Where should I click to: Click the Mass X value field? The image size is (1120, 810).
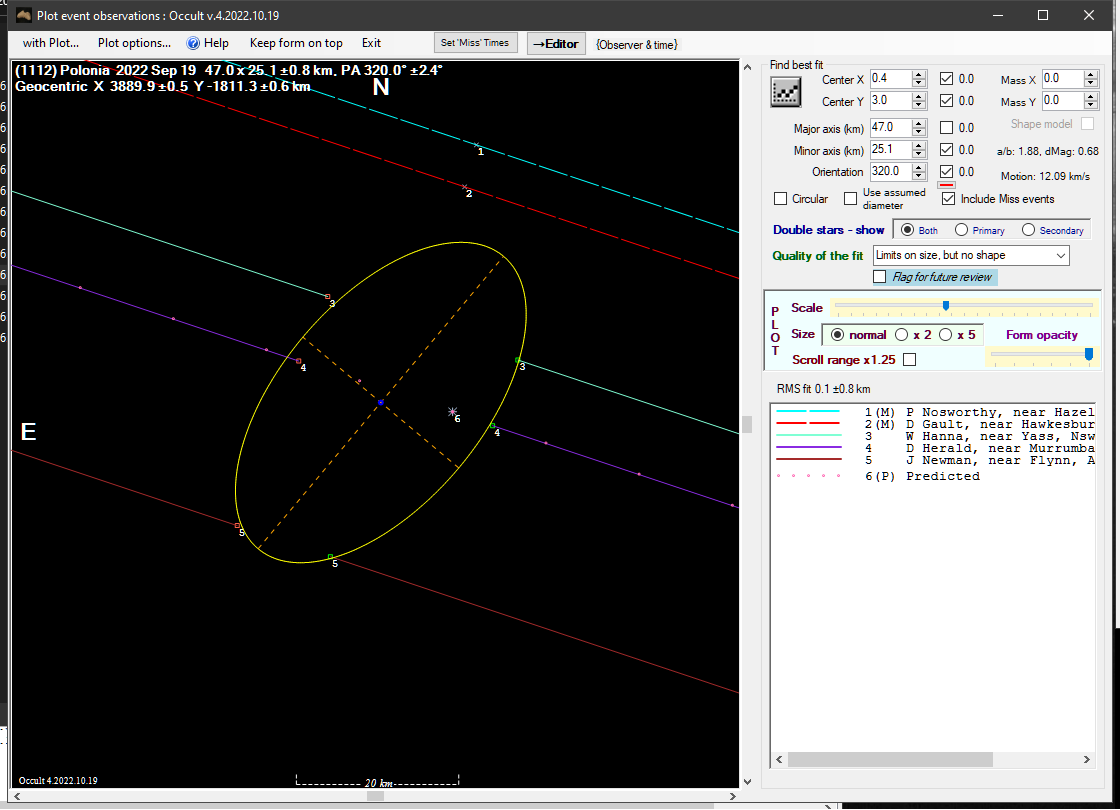[x=1062, y=79]
